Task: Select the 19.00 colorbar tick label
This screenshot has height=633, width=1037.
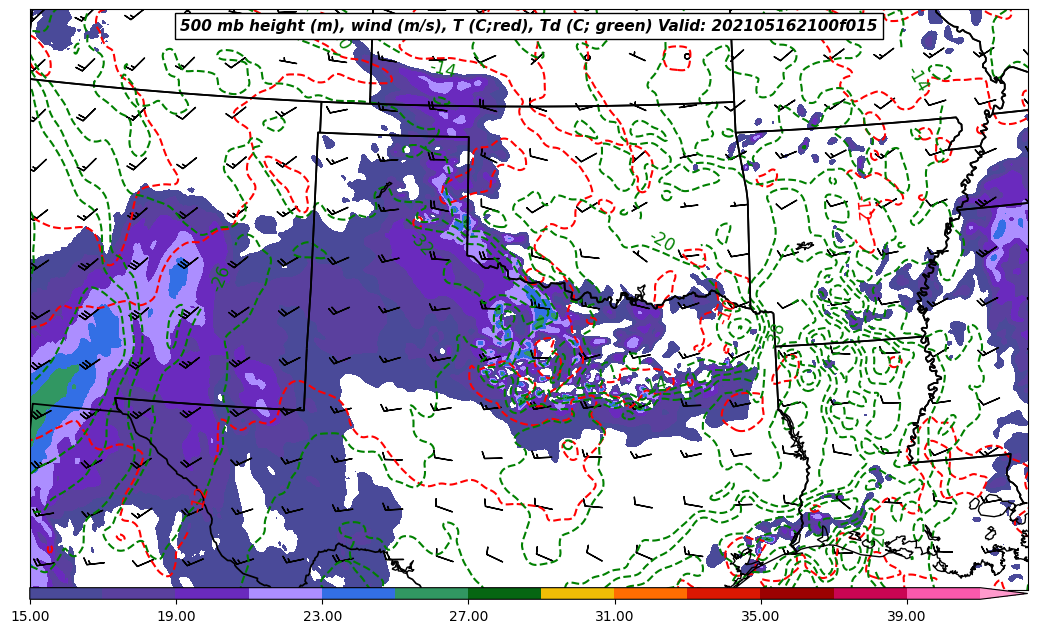Action: pyautogui.click(x=176, y=616)
